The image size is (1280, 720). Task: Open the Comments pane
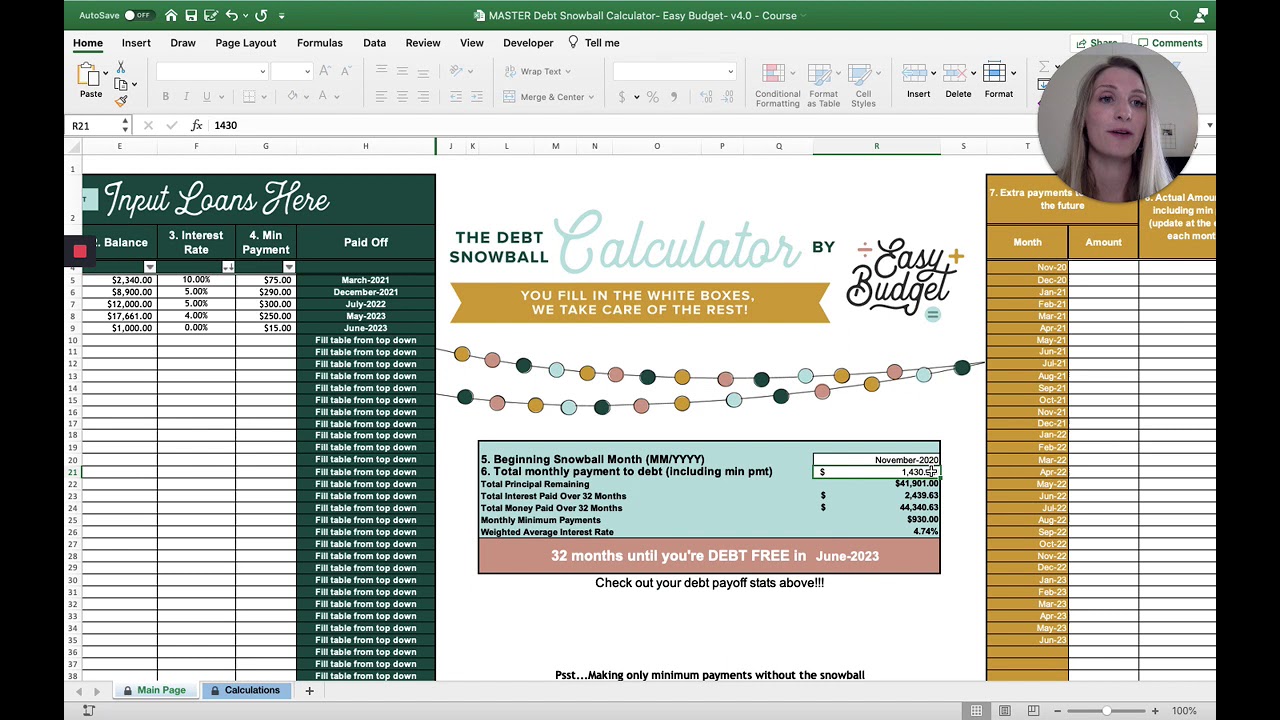click(1170, 43)
